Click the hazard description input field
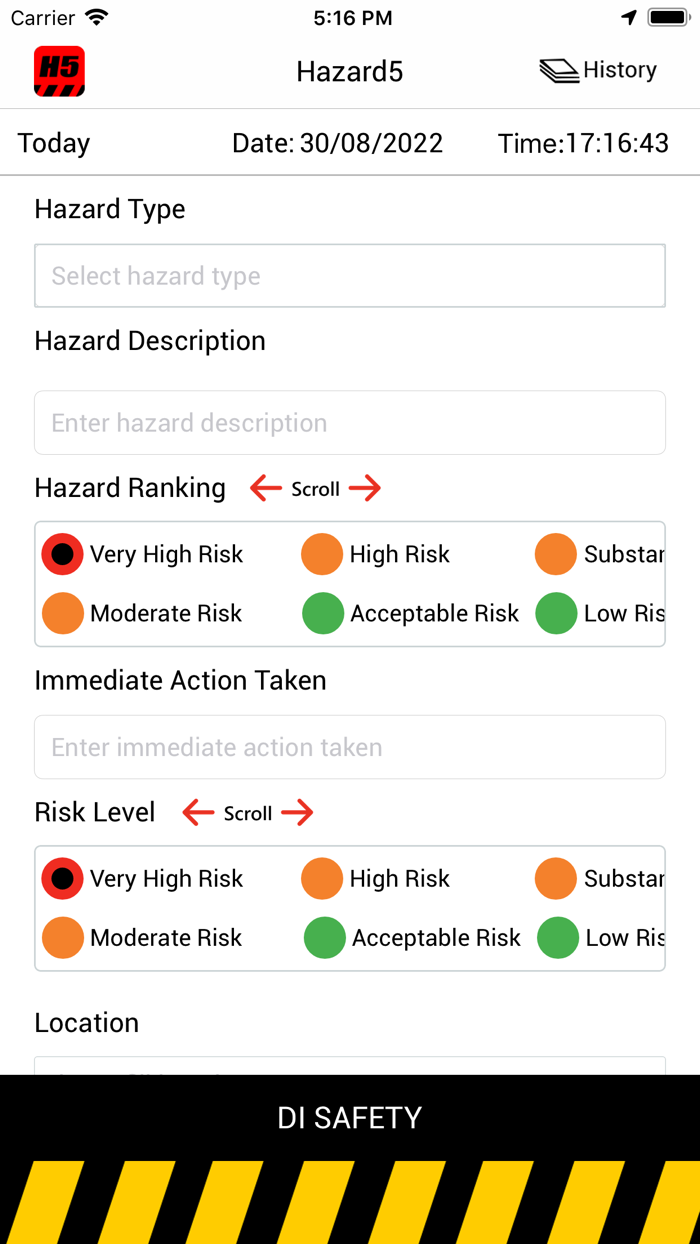The height and width of the screenshot is (1244, 700). (x=350, y=422)
